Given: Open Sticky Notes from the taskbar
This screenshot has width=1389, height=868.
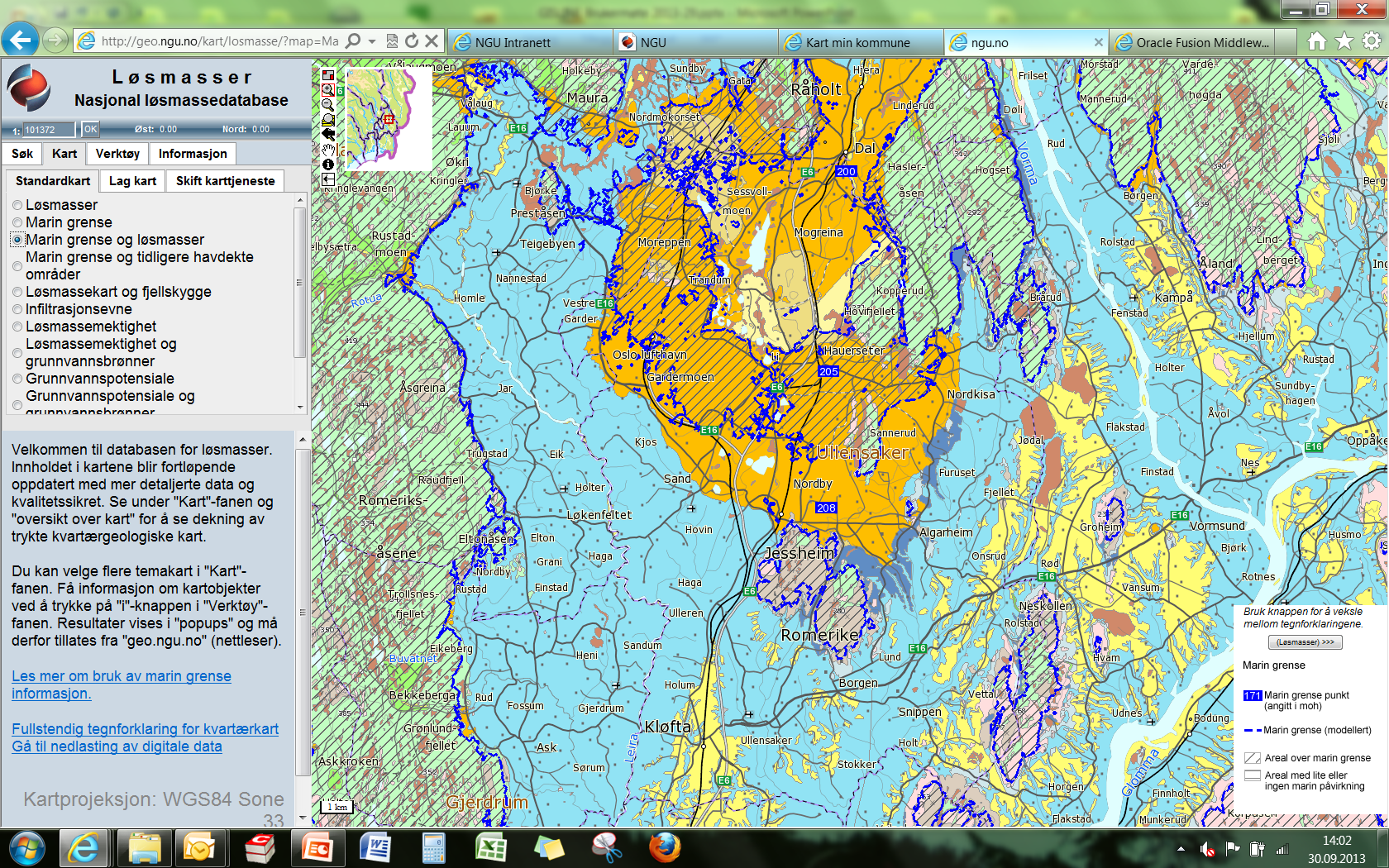Looking at the screenshot, I should click(549, 848).
